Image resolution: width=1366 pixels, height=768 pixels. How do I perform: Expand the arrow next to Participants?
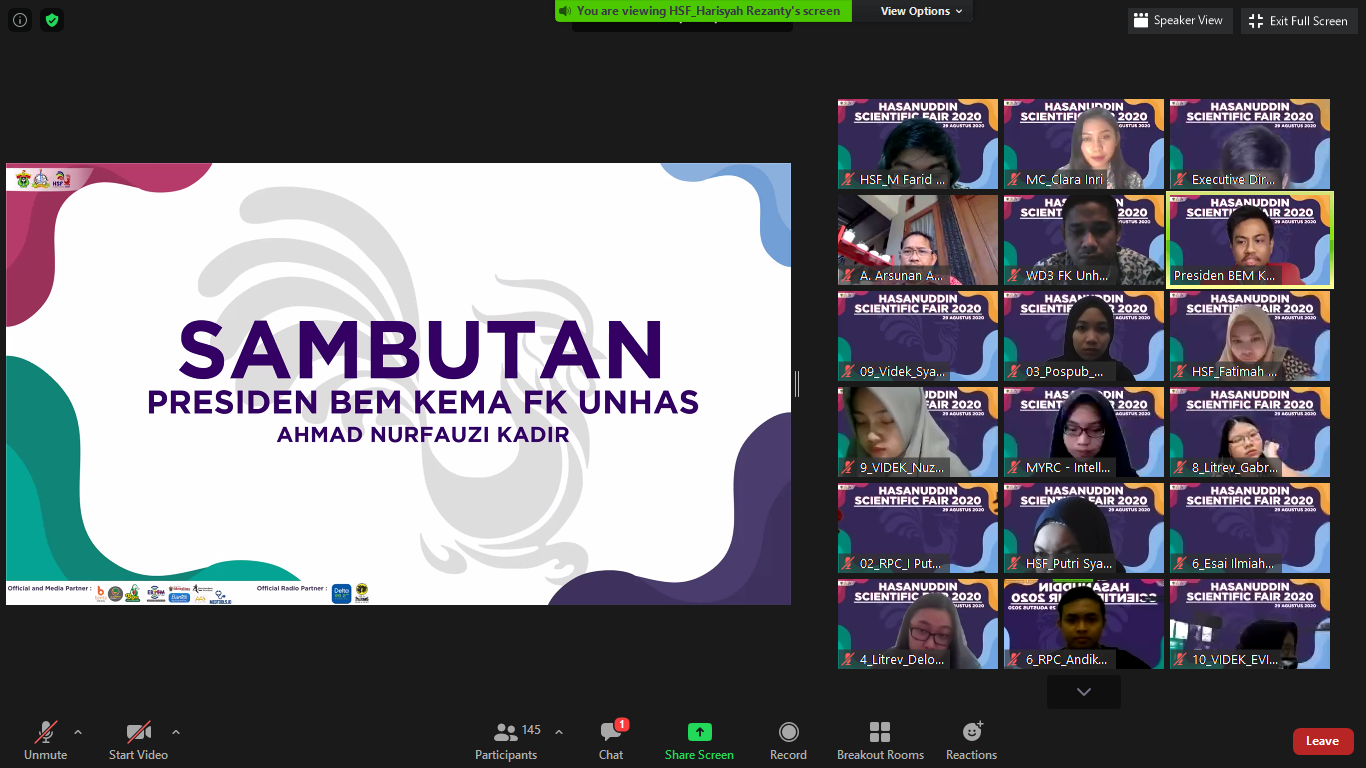coord(558,732)
